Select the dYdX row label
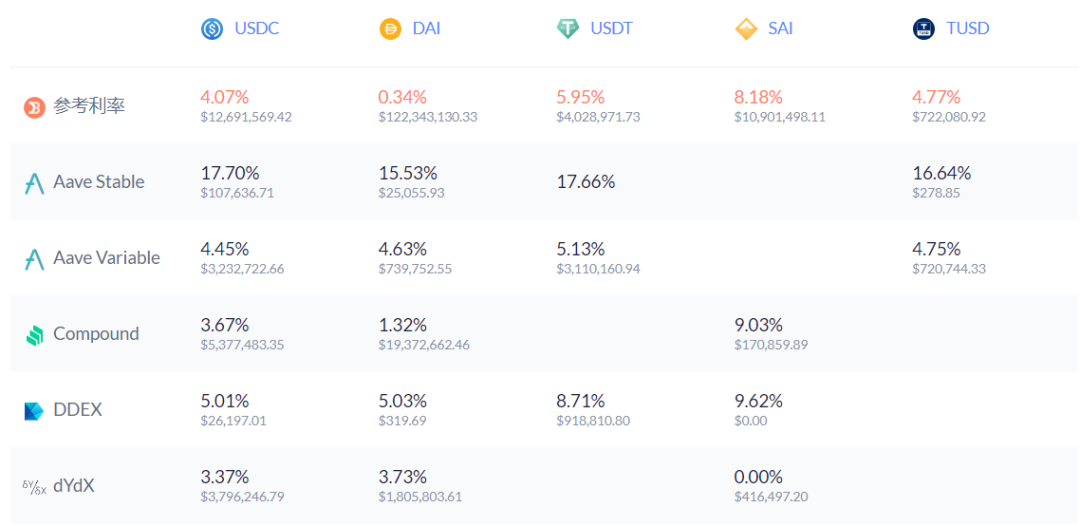The width and height of the screenshot is (1080, 526). click(x=74, y=486)
